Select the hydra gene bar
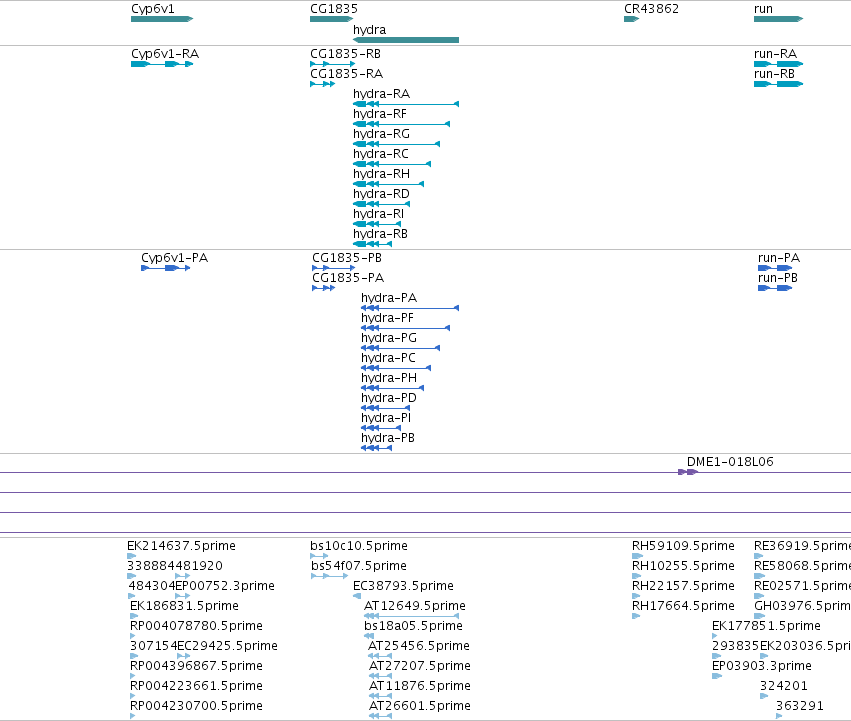851x721 pixels. (x=406, y=40)
